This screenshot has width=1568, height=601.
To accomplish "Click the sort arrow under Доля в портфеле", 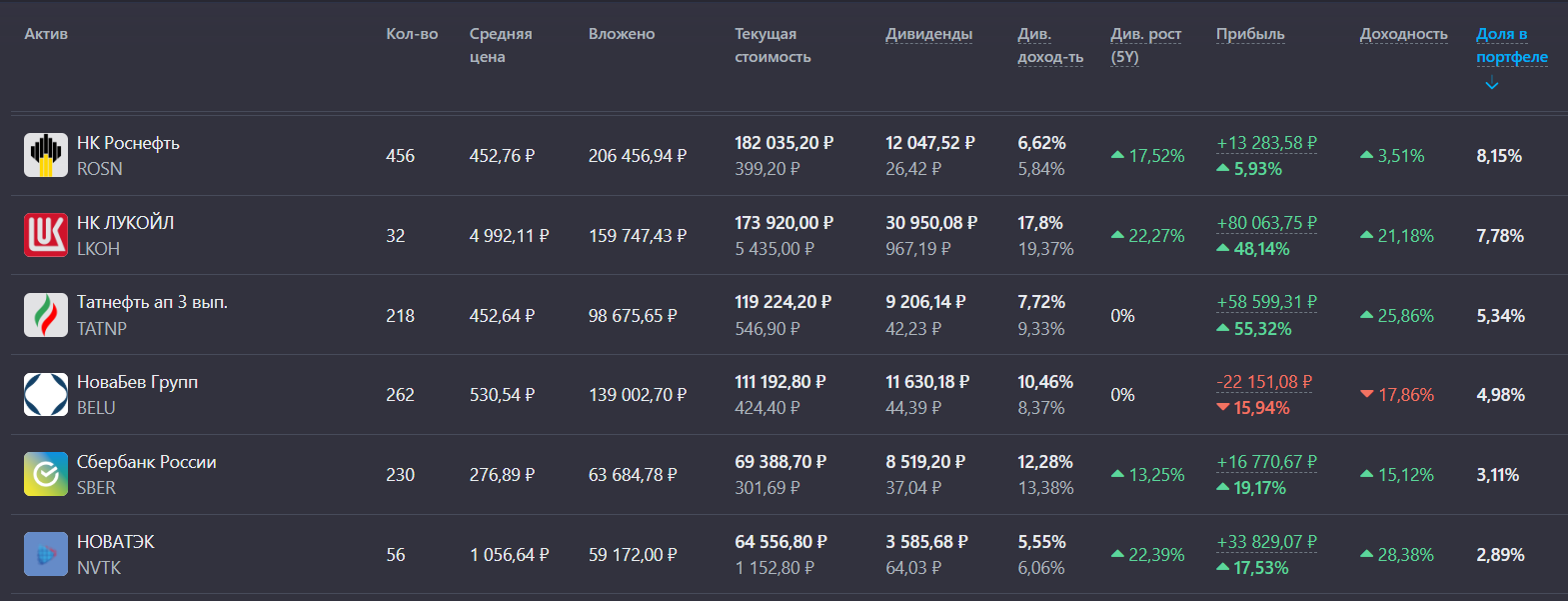I will tap(1491, 84).
